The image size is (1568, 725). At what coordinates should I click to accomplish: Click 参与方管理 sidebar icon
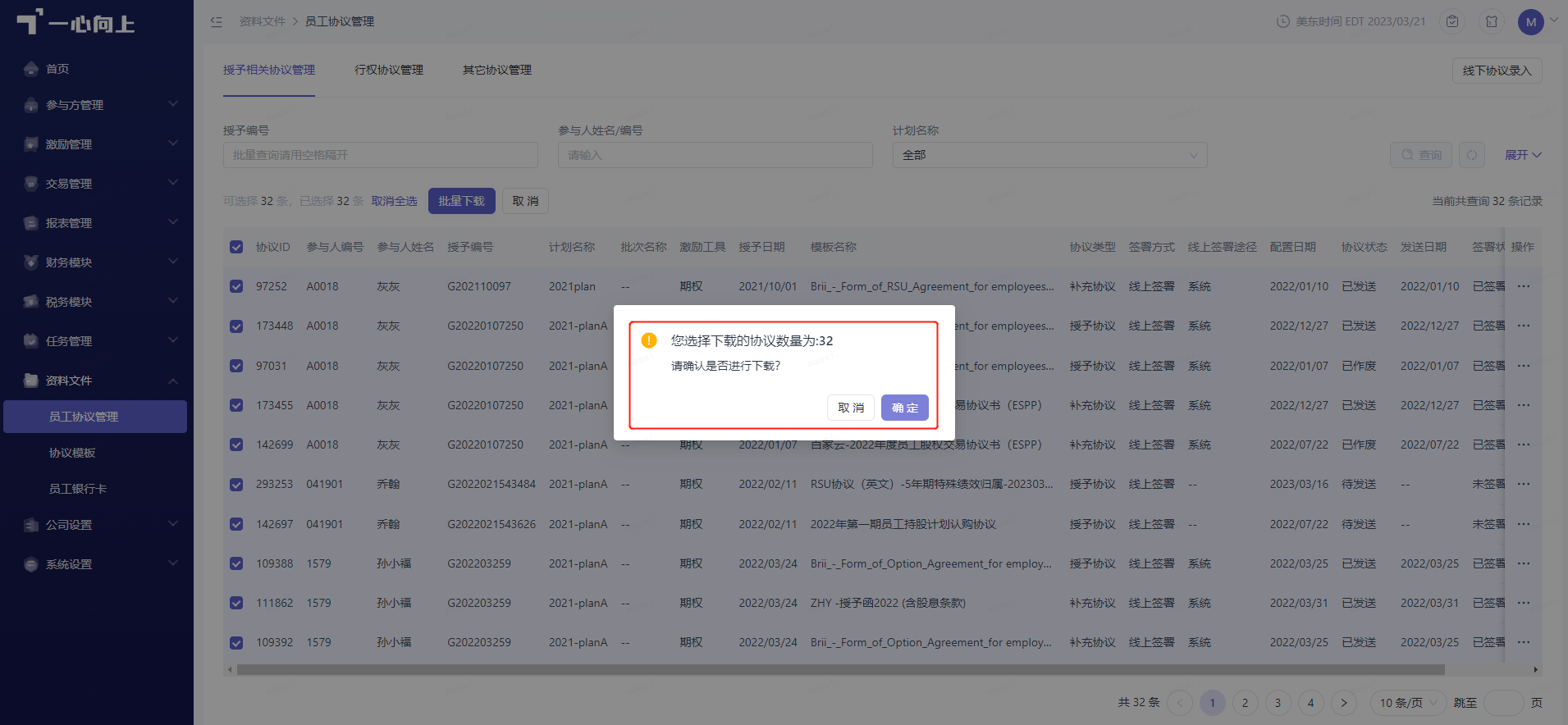31,105
